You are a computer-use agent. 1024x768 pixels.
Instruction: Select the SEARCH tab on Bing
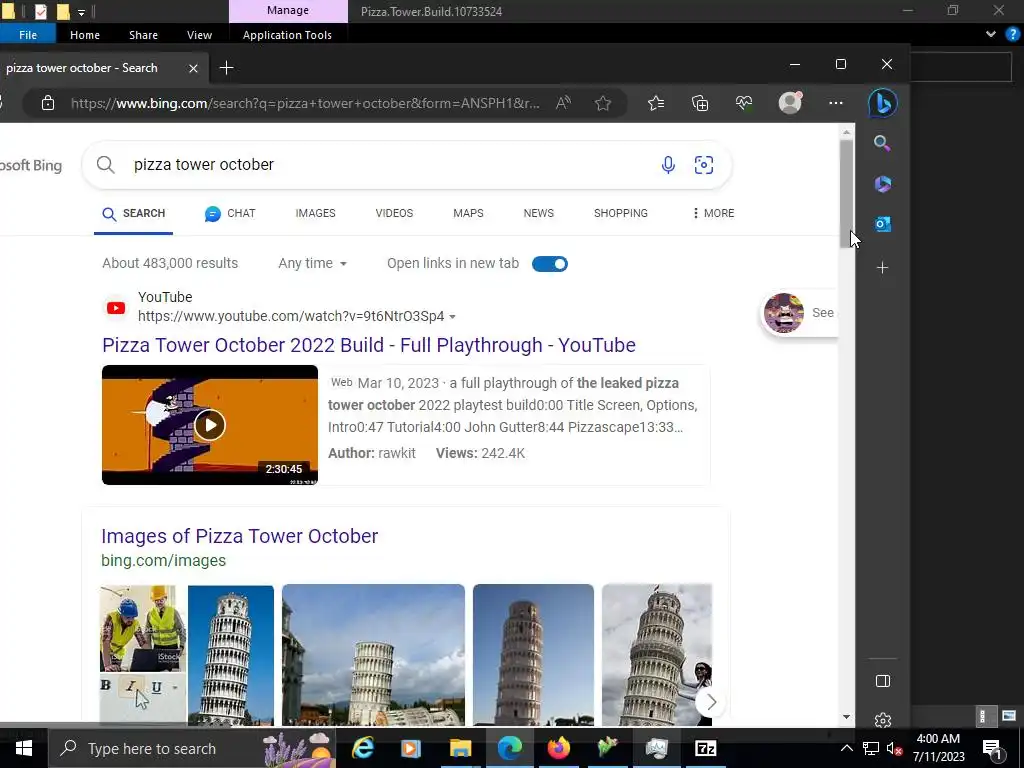pyautogui.click(x=134, y=214)
